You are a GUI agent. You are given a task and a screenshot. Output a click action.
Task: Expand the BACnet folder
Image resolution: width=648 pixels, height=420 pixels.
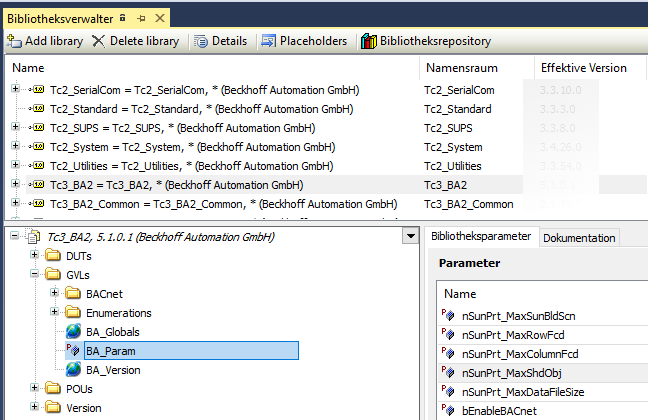[x=54, y=293]
